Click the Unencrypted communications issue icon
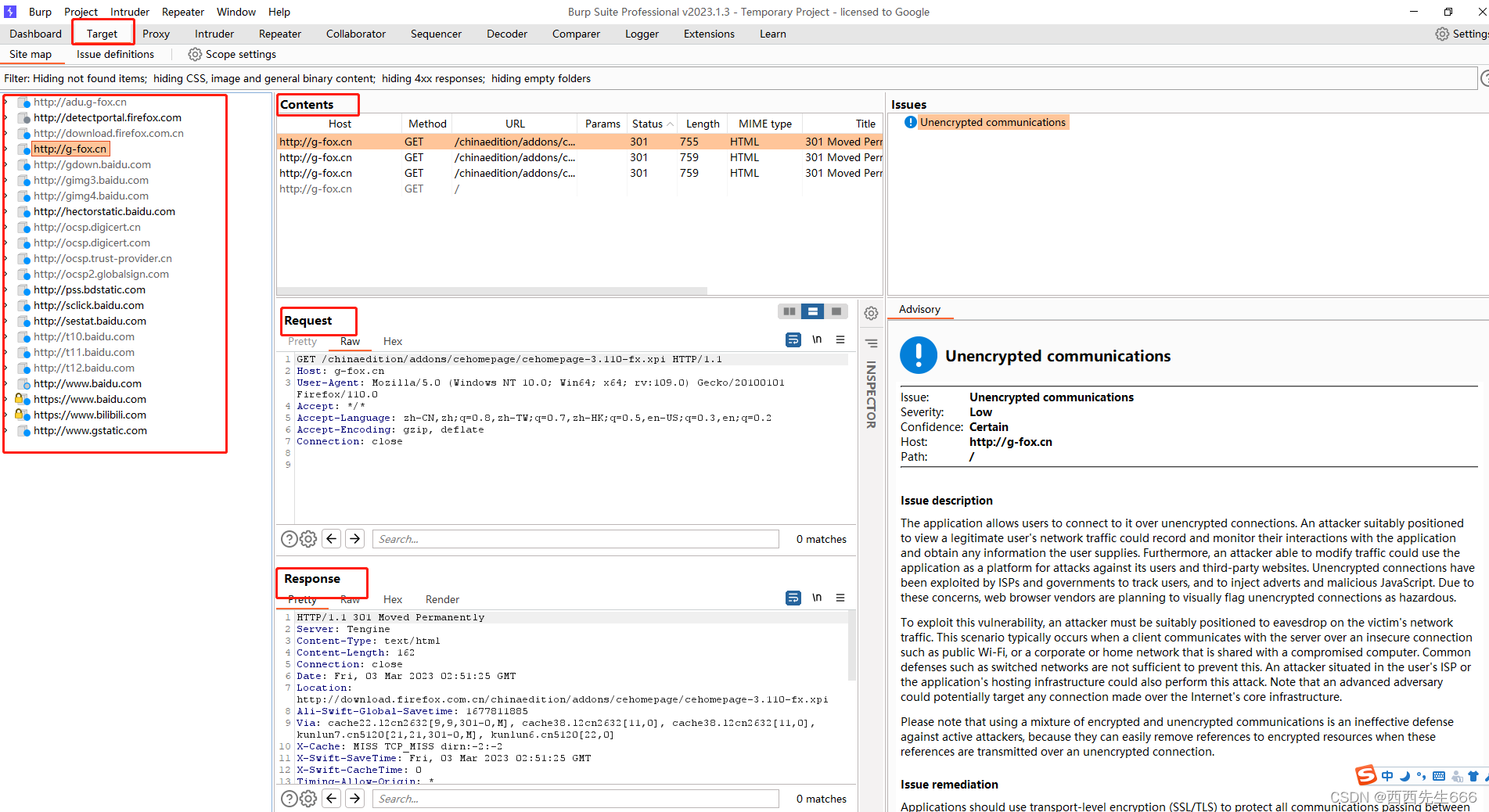 (x=911, y=122)
